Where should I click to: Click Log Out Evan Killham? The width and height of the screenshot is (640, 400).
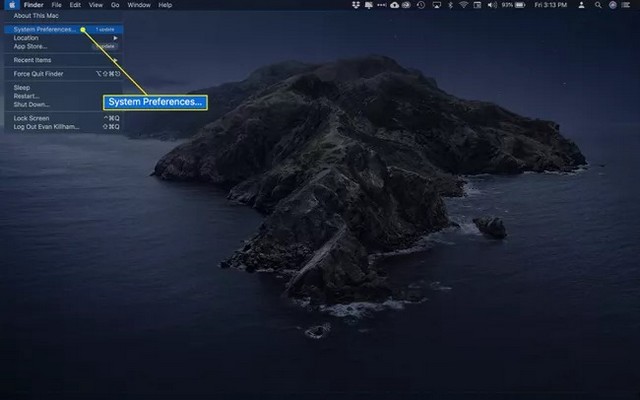(x=47, y=126)
